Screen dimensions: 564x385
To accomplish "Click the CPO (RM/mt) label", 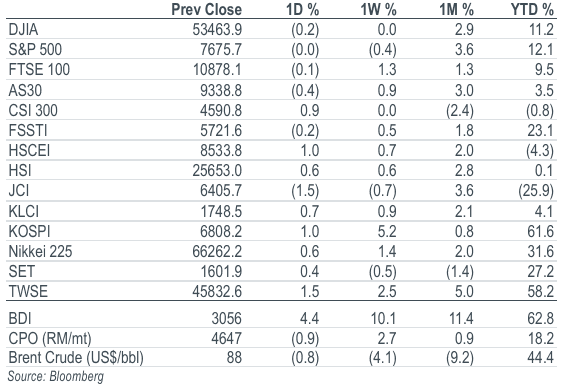I will pos(50,339).
